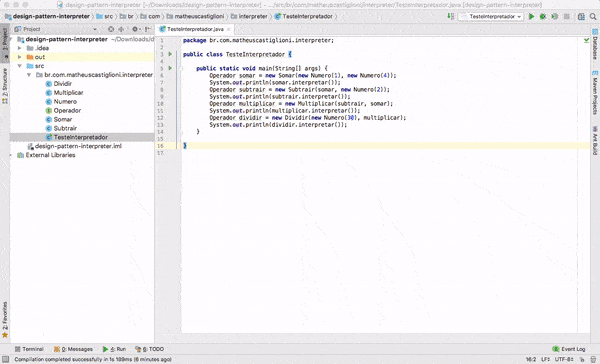This screenshot has width=600, height=364.
Task: Open the Event Log
Action: click(x=569, y=349)
